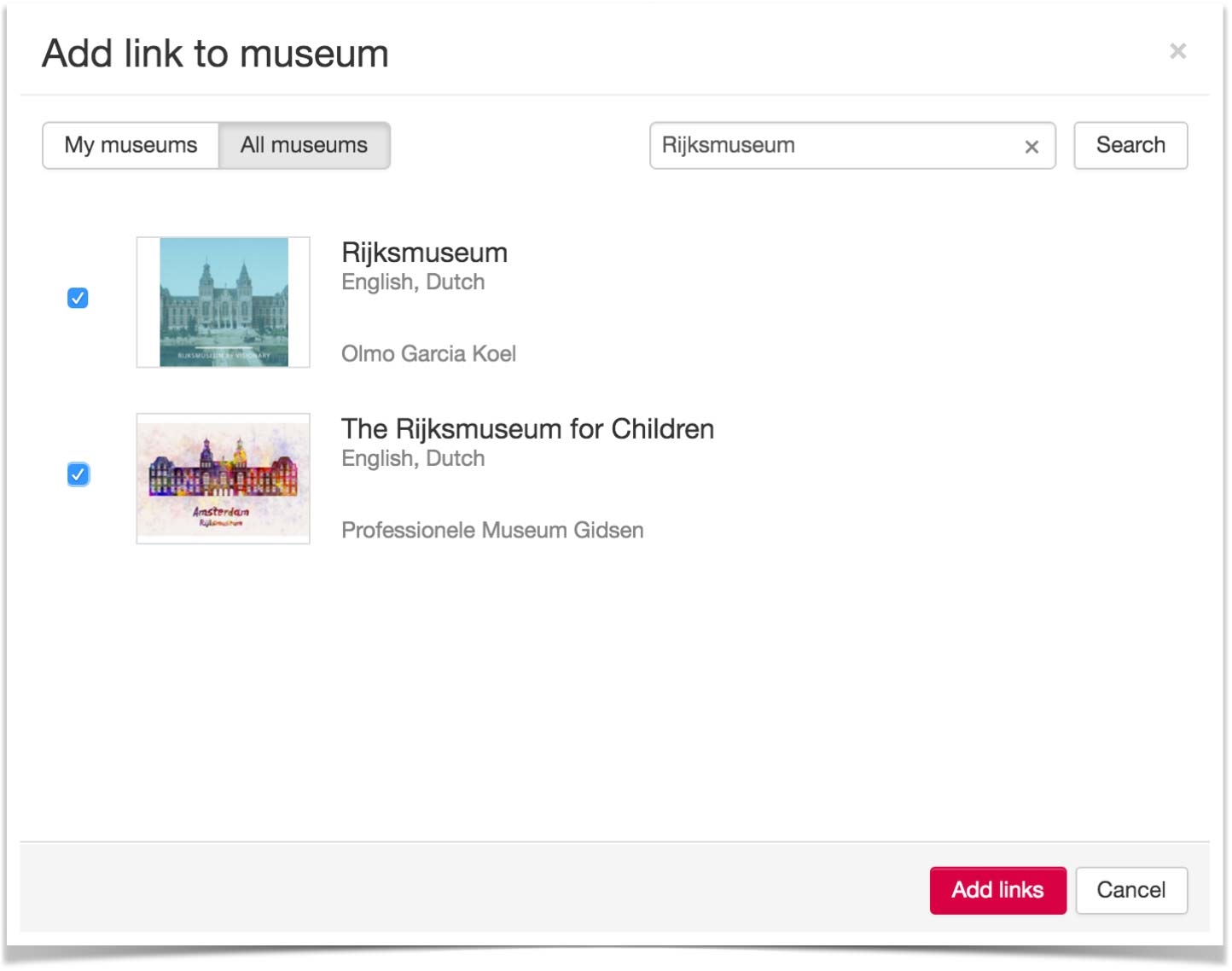
Task: Confirm with the Add links button
Action: [x=997, y=890]
